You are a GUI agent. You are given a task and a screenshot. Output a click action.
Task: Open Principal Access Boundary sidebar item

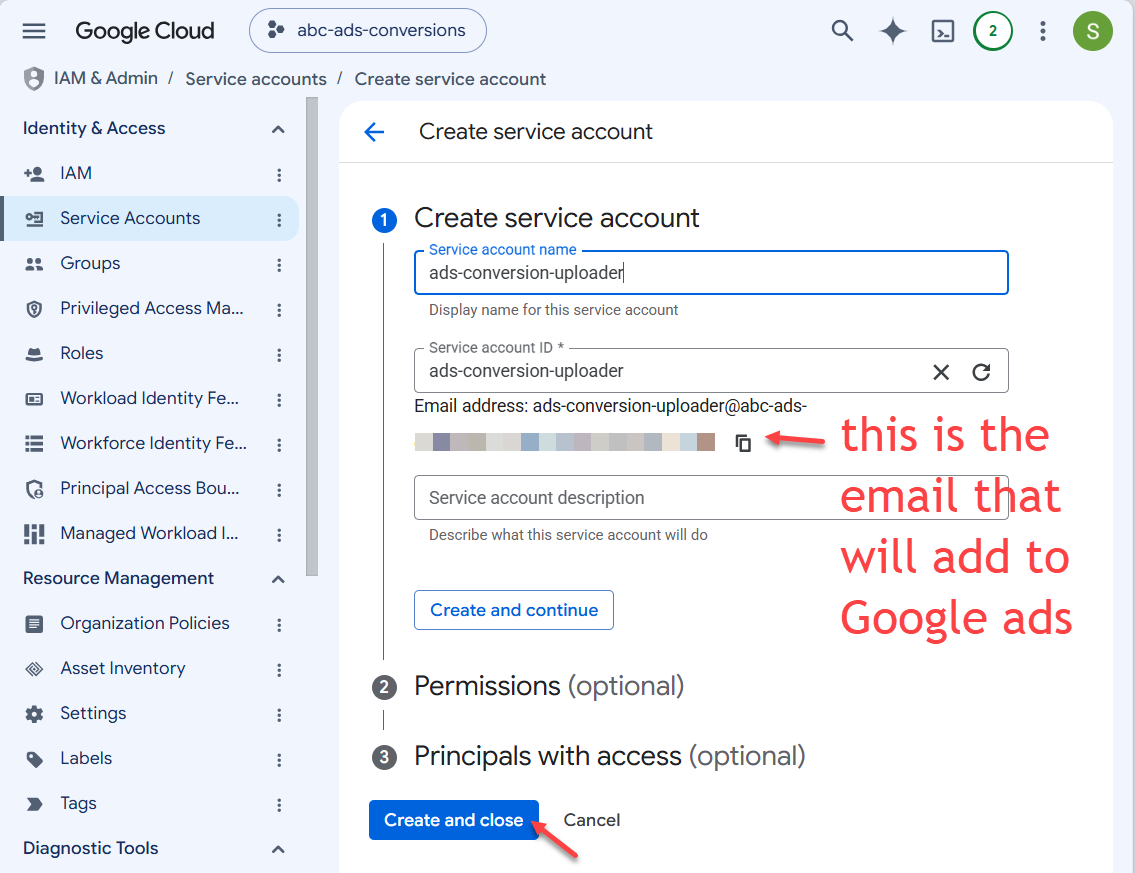[149, 488]
